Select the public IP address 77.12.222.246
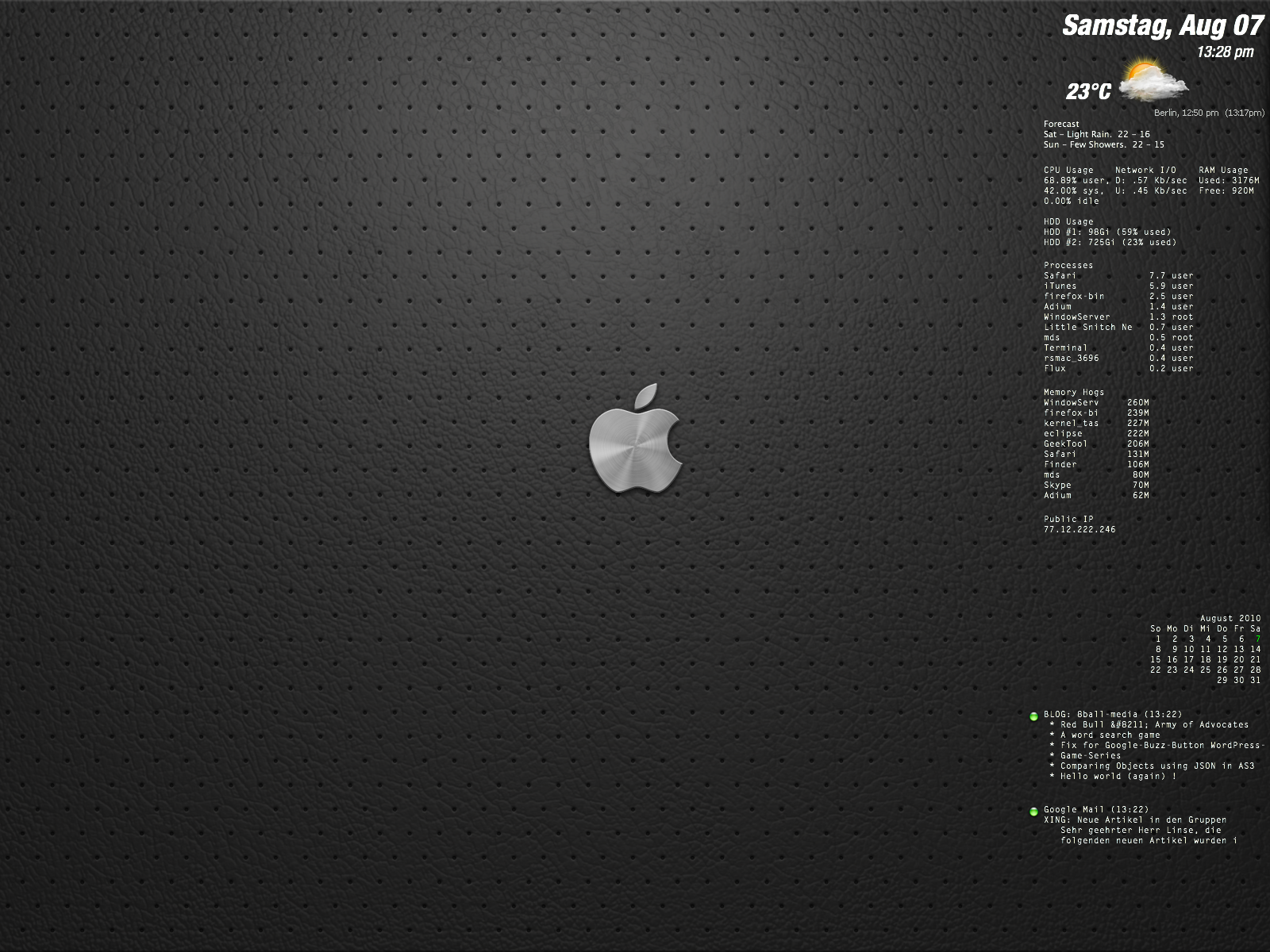Image resolution: width=1270 pixels, height=952 pixels. pos(1079,529)
